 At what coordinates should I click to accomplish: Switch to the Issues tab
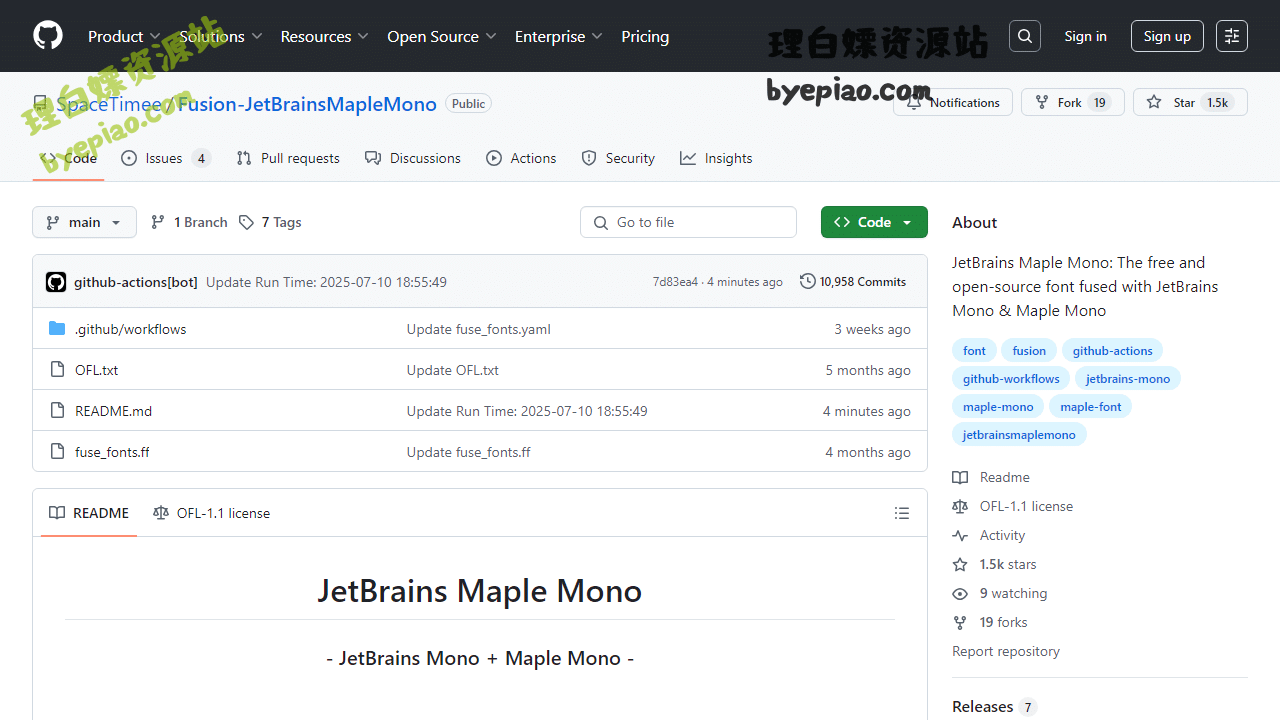165,158
